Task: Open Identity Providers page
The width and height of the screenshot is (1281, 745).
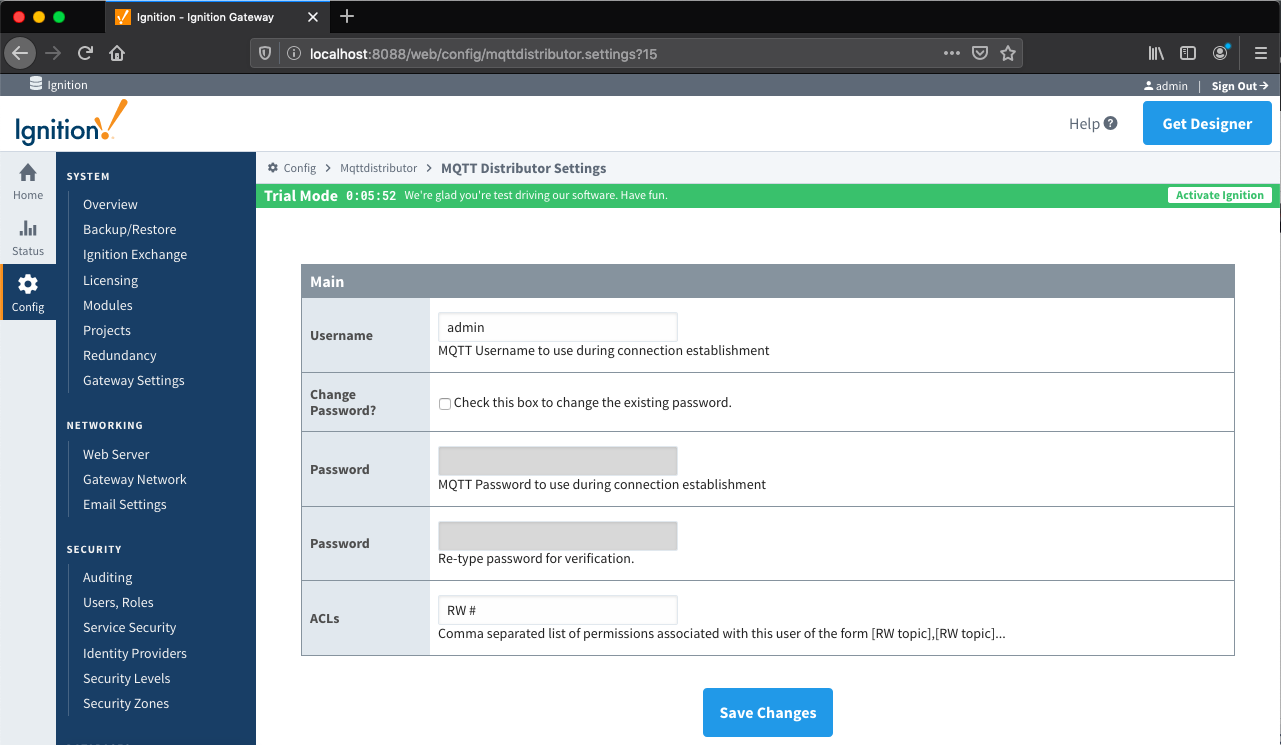Action: click(134, 653)
